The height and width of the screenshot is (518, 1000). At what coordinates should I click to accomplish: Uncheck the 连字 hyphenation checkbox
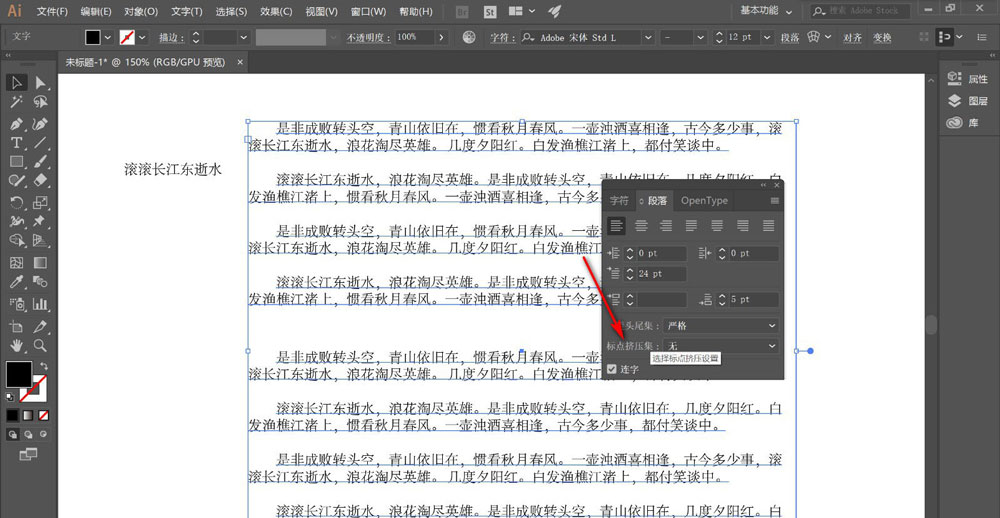click(612, 369)
